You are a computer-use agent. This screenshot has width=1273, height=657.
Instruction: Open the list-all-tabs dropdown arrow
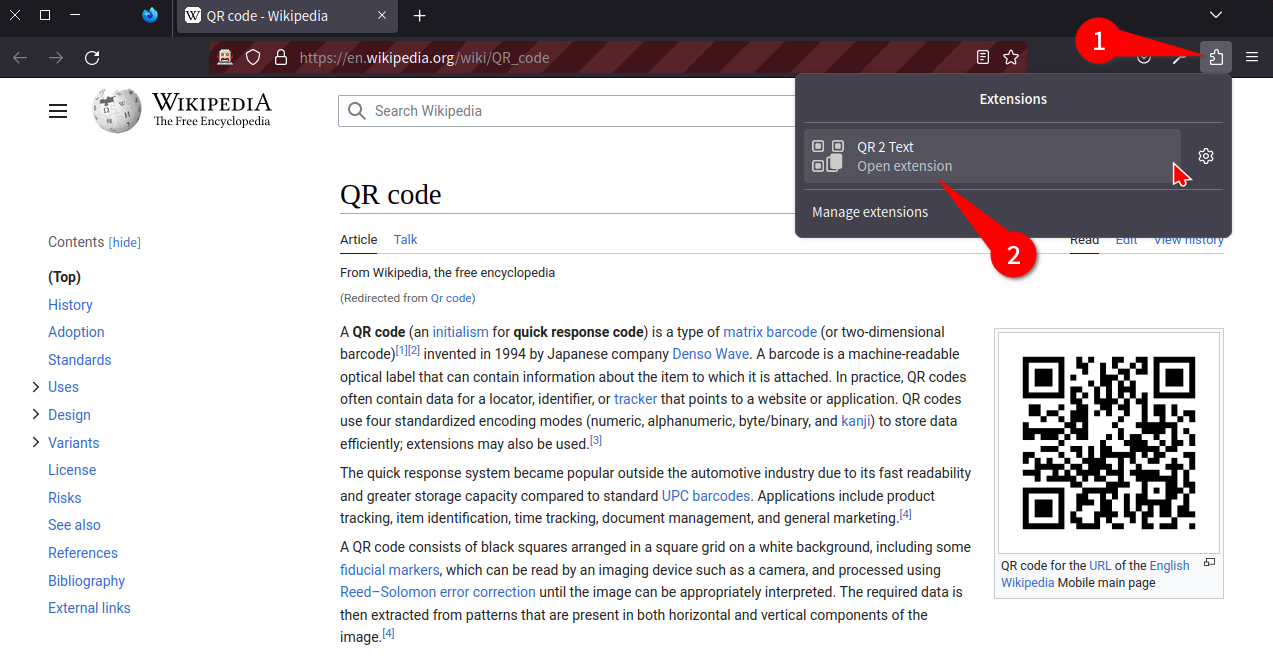1216,15
